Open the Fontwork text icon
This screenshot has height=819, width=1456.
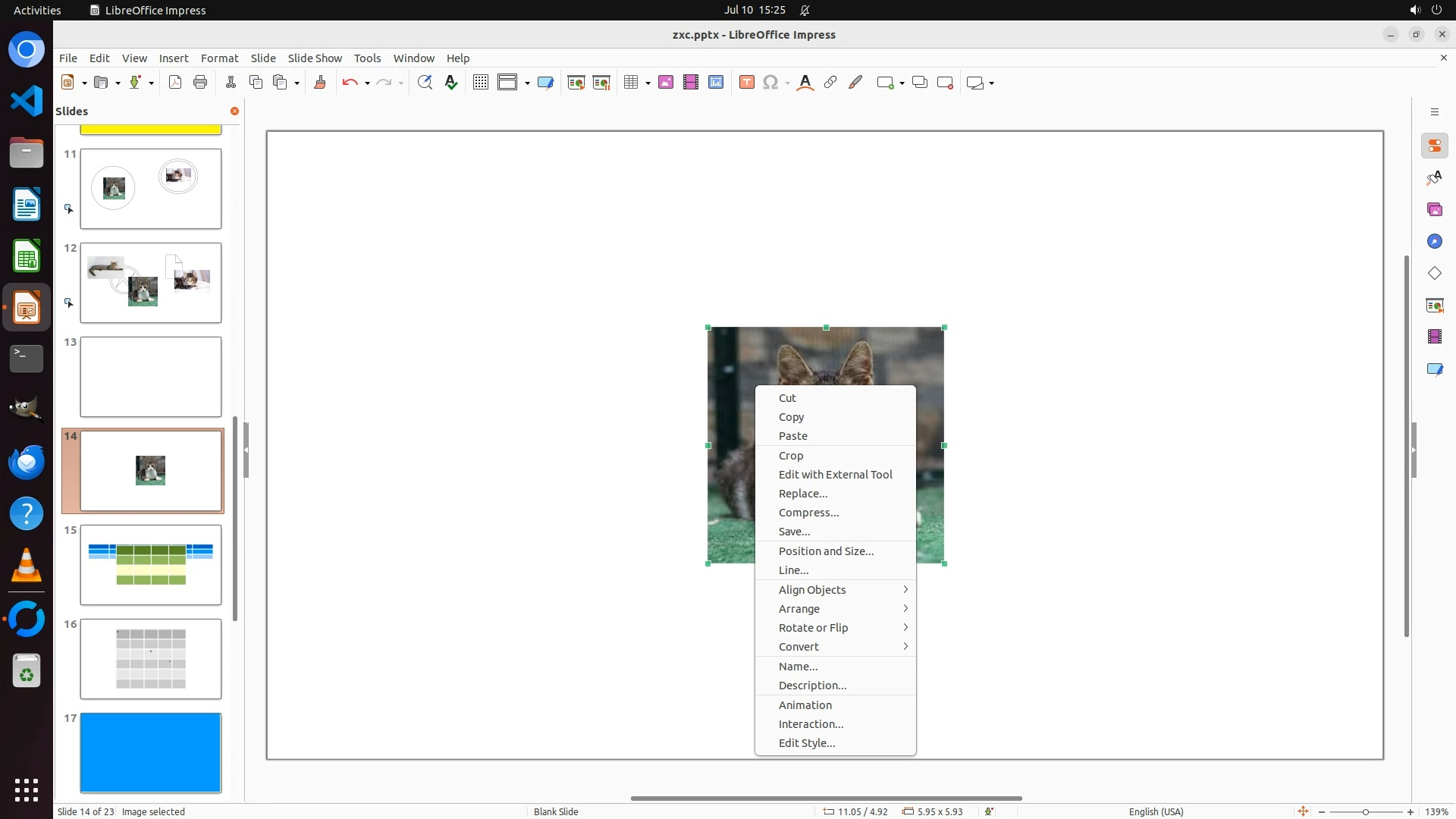[805, 83]
